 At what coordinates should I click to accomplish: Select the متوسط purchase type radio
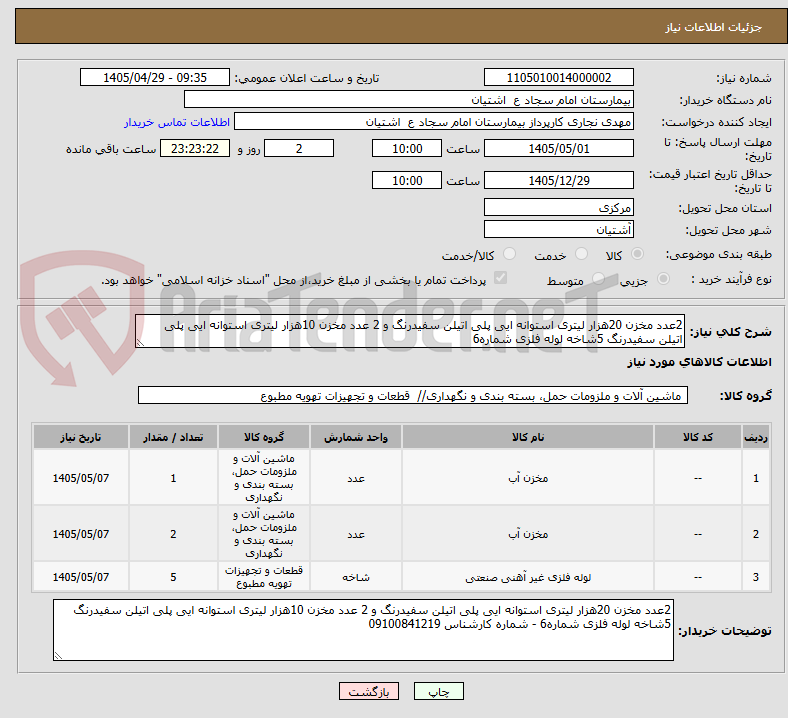pyautogui.click(x=598, y=279)
